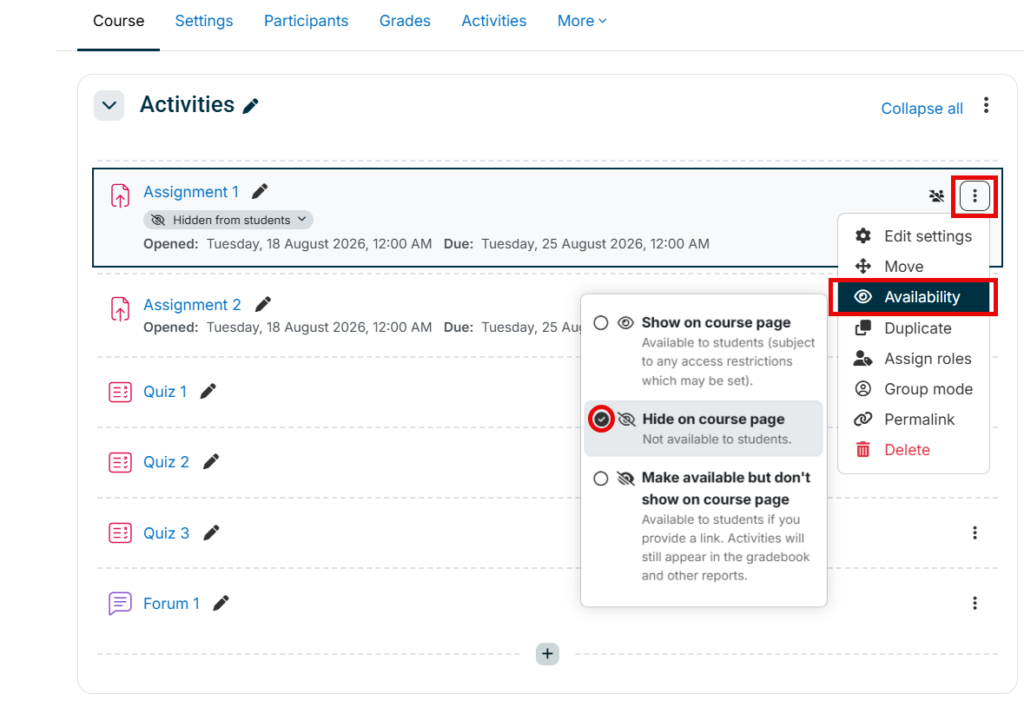Click the Quiz 1 activity icon
This screenshot has height=701, width=1024.
(x=120, y=392)
